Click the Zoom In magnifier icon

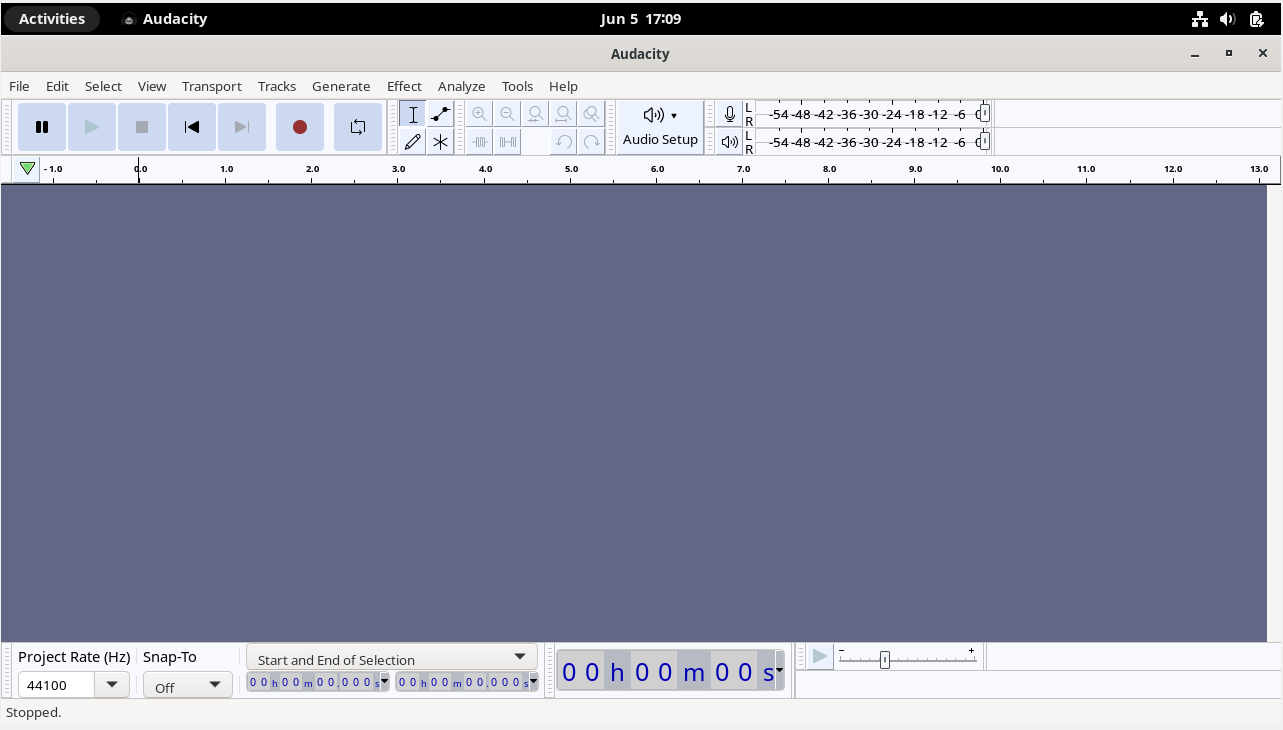click(480, 114)
